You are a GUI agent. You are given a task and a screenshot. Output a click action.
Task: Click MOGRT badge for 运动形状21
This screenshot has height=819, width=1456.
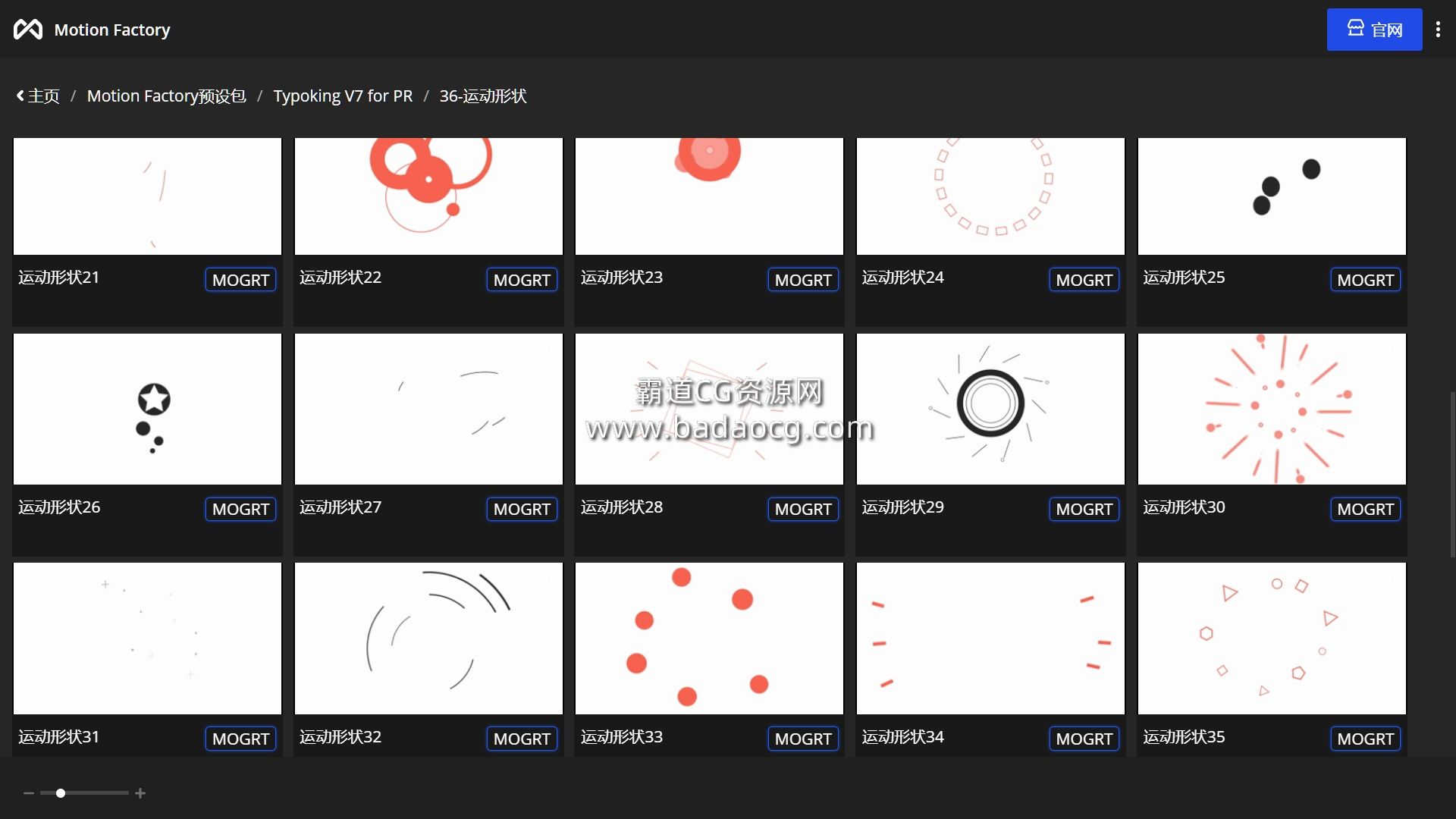coord(240,280)
